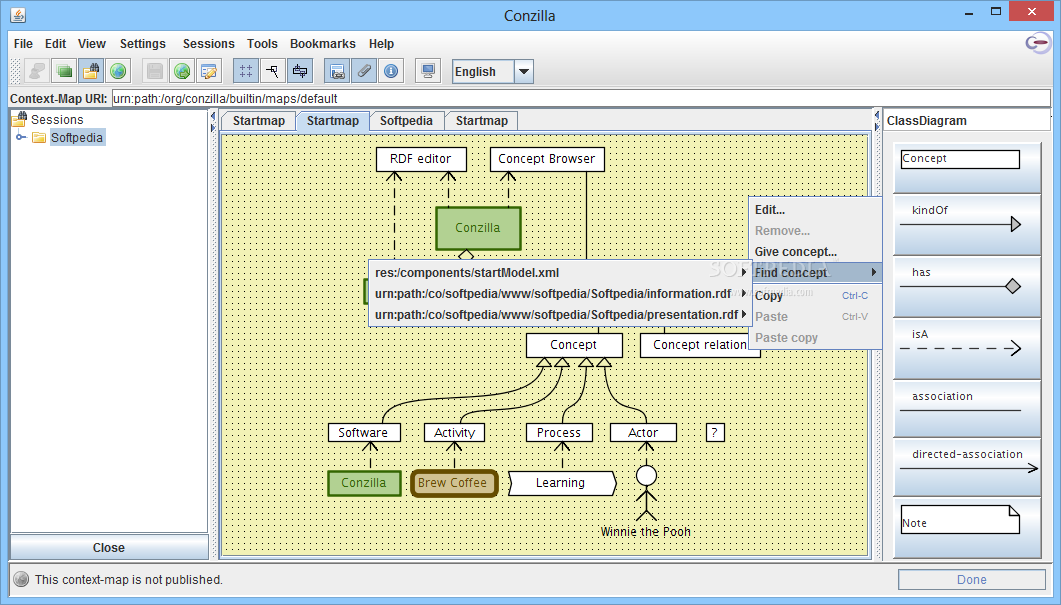
Task: Expand the Softpedia session tree node
Action: 21,137
